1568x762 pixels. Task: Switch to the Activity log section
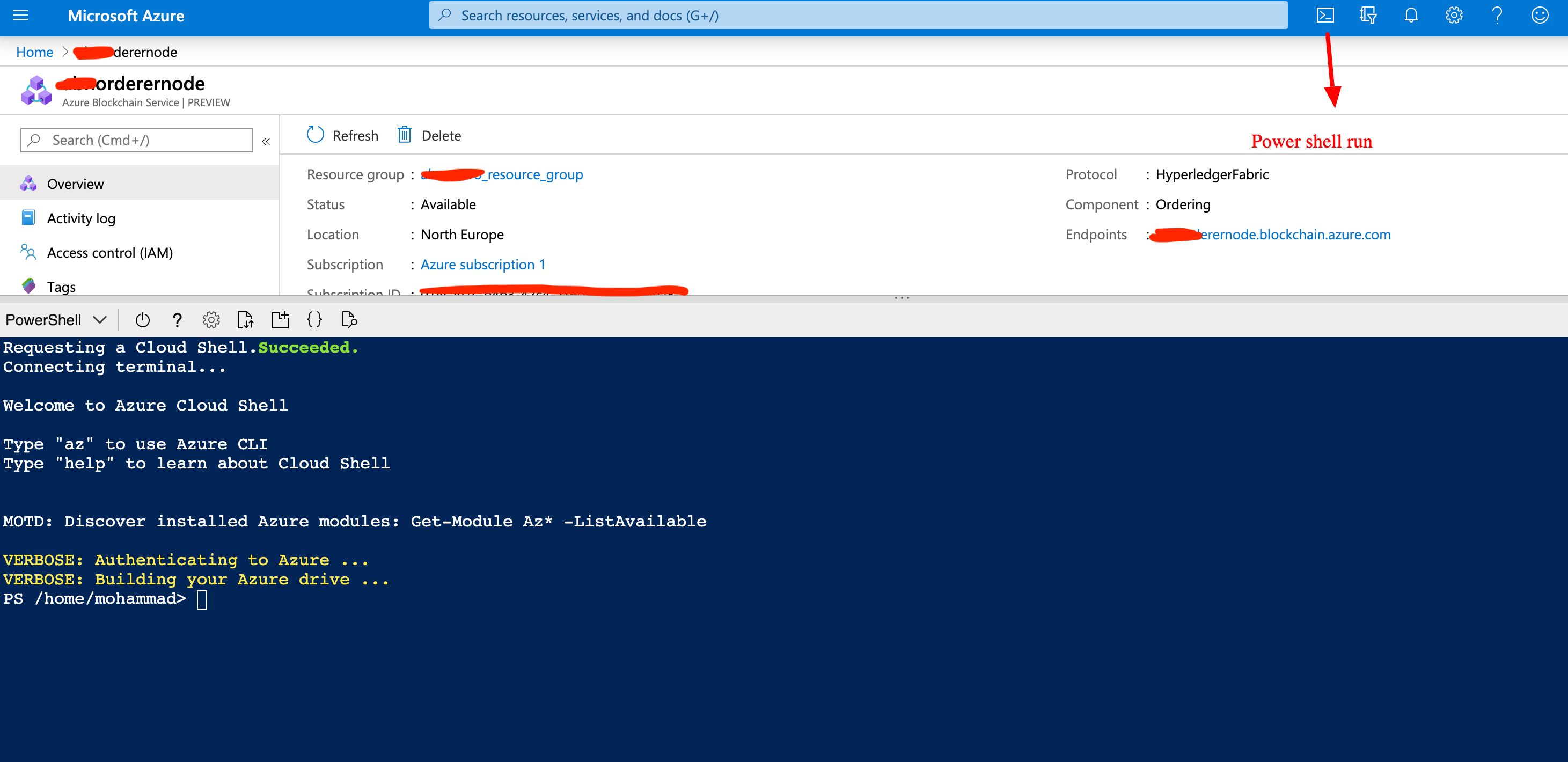[81, 217]
